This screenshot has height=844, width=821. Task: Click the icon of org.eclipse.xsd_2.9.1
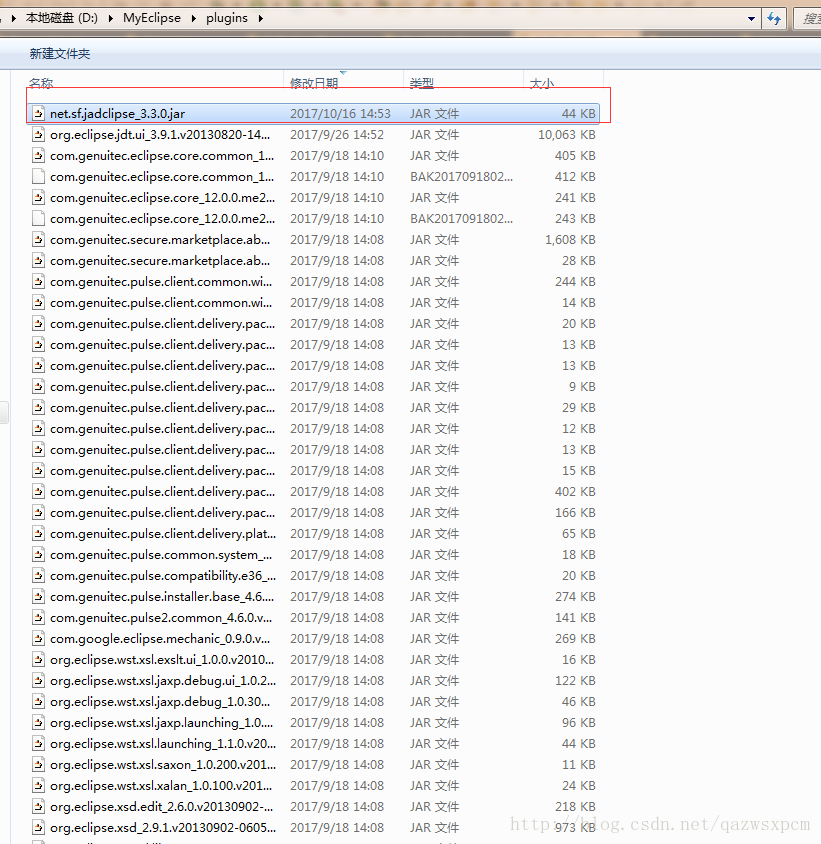coord(38,827)
